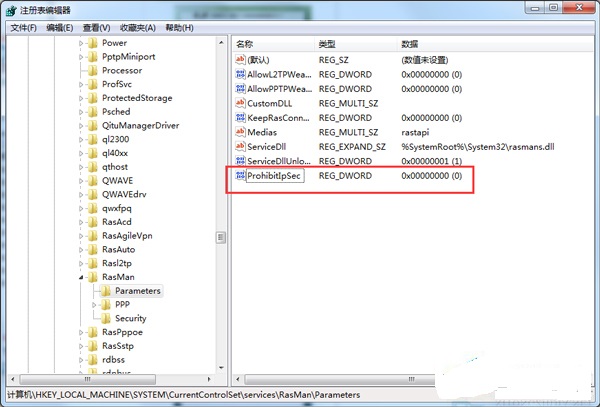Image resolution: width=600 pixels, height=407 pixels.
Task: Select the QWAVEdrv folder icon
Action: point(93,194)
